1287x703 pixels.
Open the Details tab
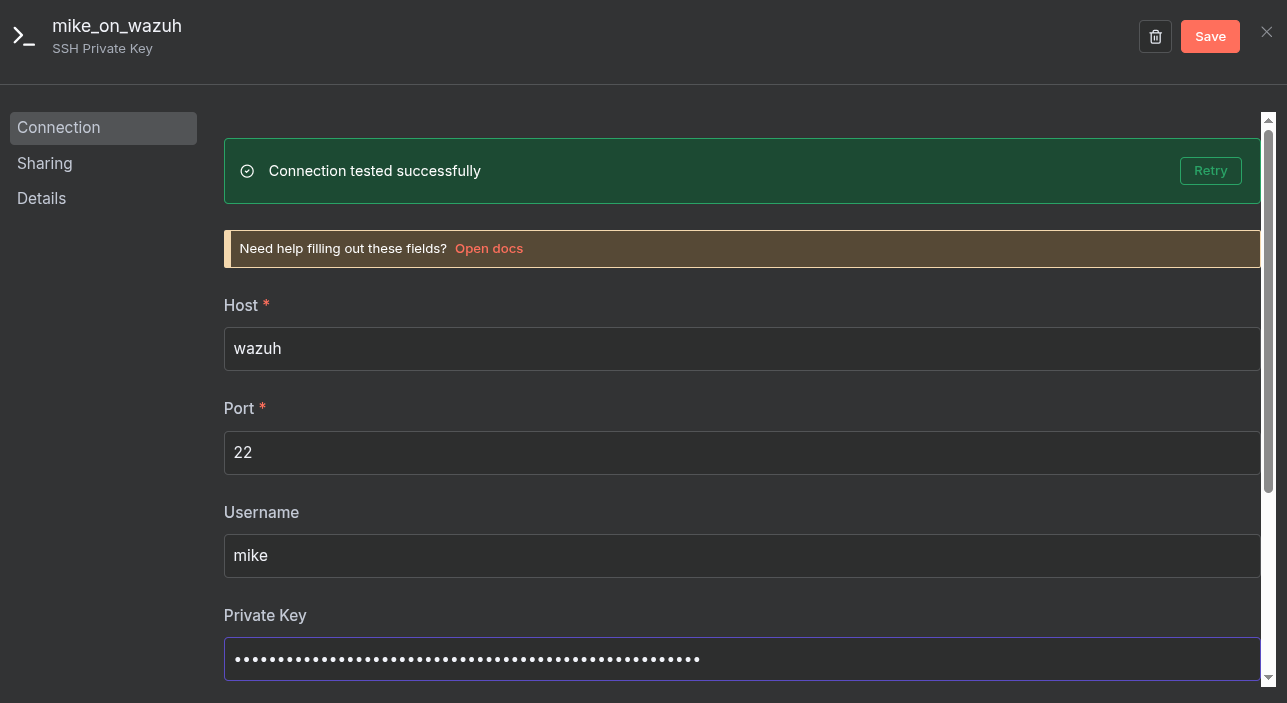tap(42, 198)
